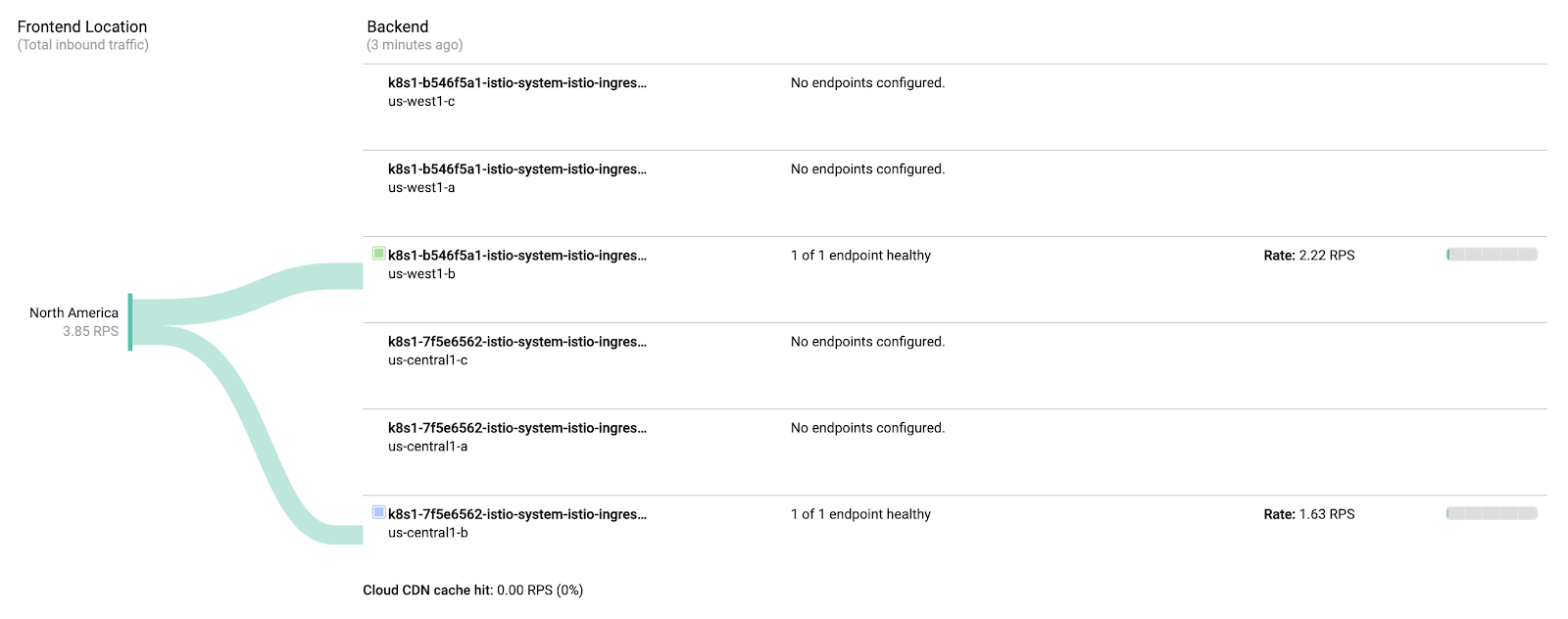Click us-west1-b '1 of 1 endpoint healthy'
This screenshot has height=619, width=1568.
click(x=860, y=256)
